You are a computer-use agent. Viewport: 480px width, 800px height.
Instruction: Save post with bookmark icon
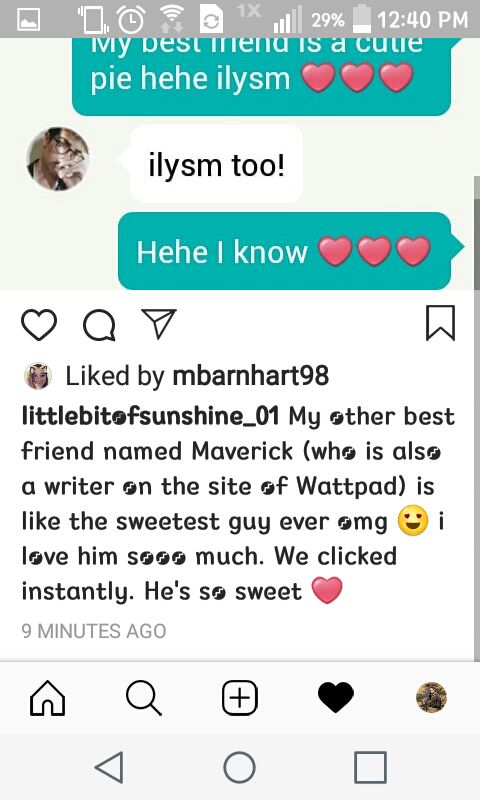[440, 323]
